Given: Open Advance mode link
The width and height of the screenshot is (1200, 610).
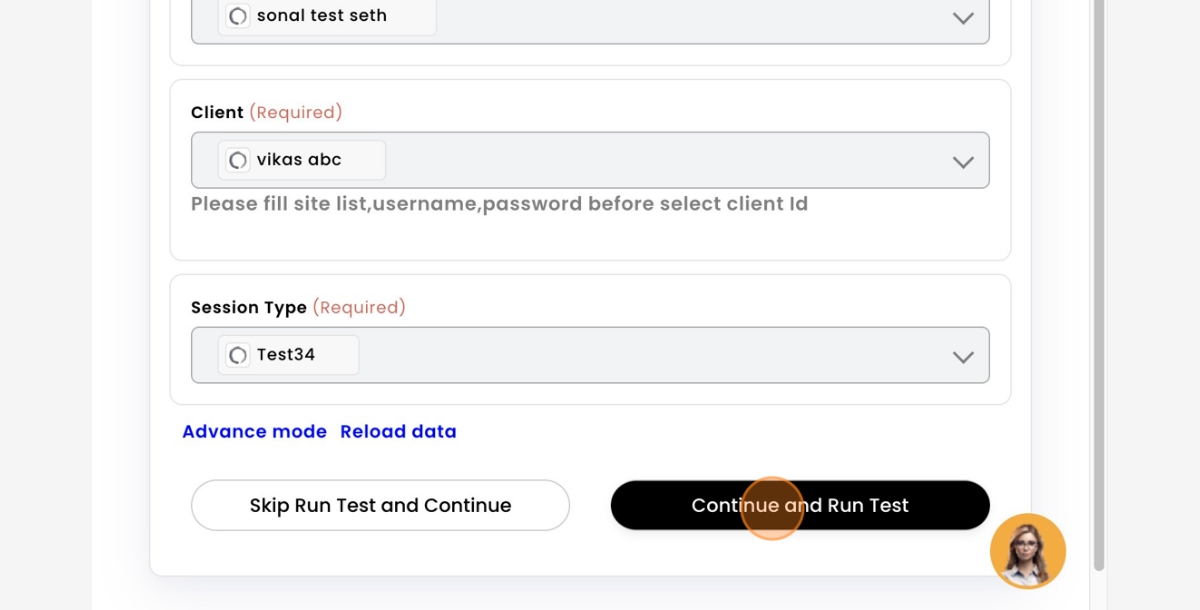Looking at the screenshot, I should click(254, 432).
